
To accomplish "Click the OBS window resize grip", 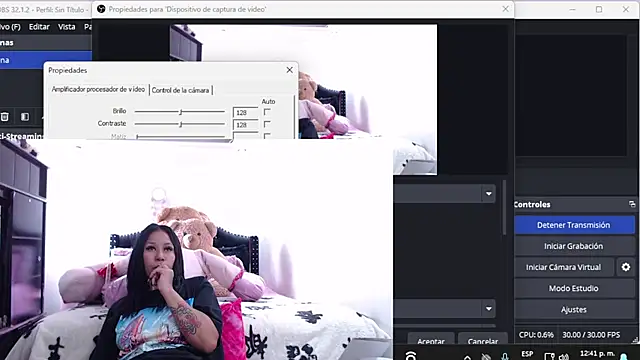I will point(635,340).
